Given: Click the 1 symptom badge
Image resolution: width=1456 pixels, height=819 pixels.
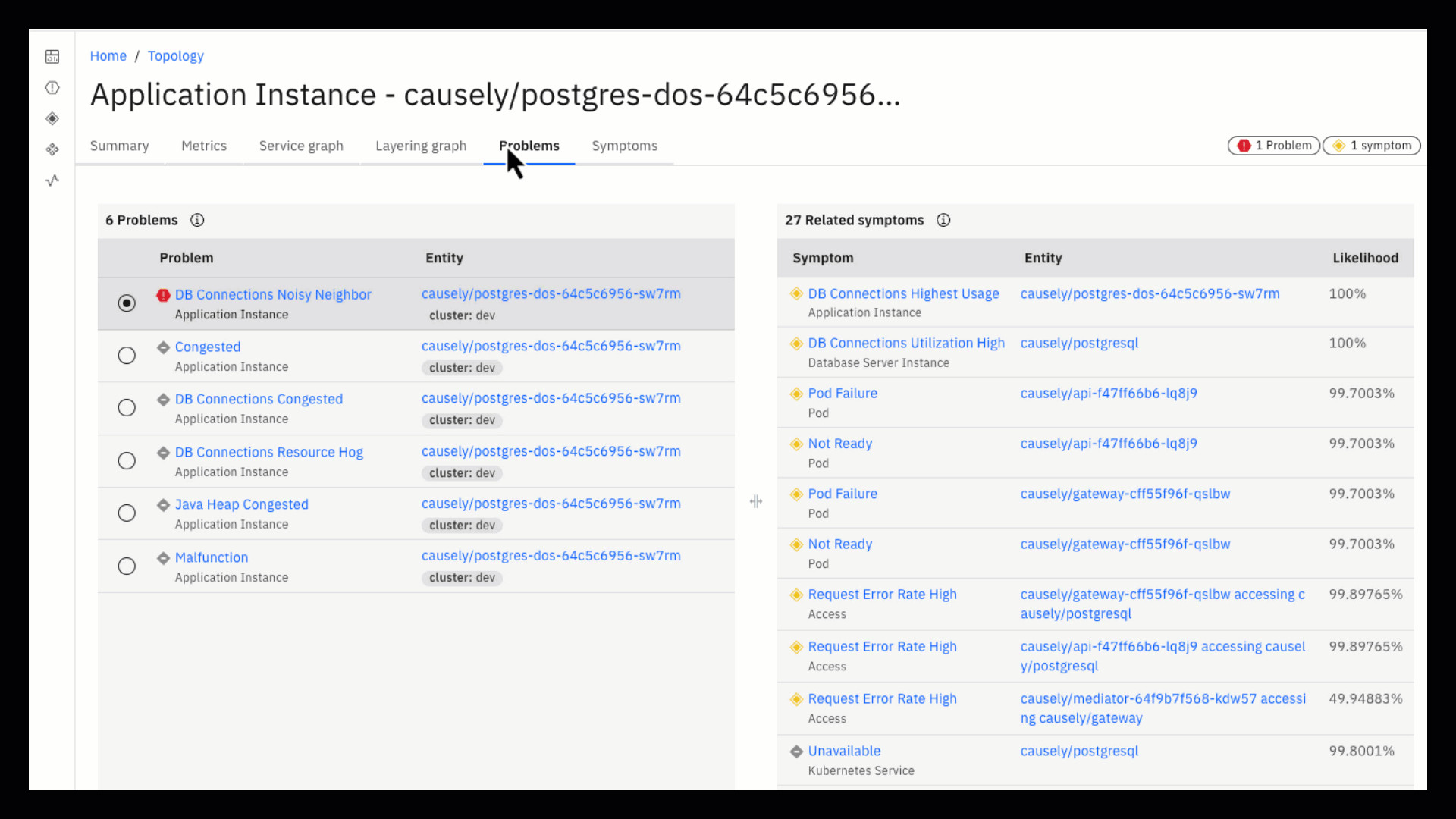Looking at the screenshot, I should coord(1372,146).
